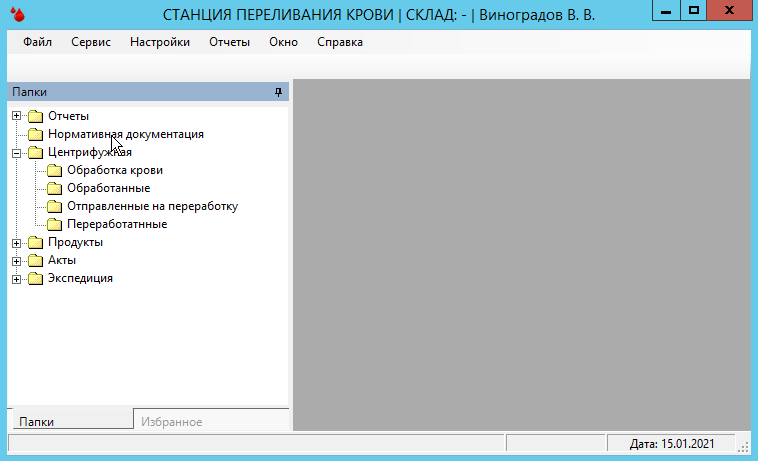Expand the Отчеты tree node

[16, 116]
